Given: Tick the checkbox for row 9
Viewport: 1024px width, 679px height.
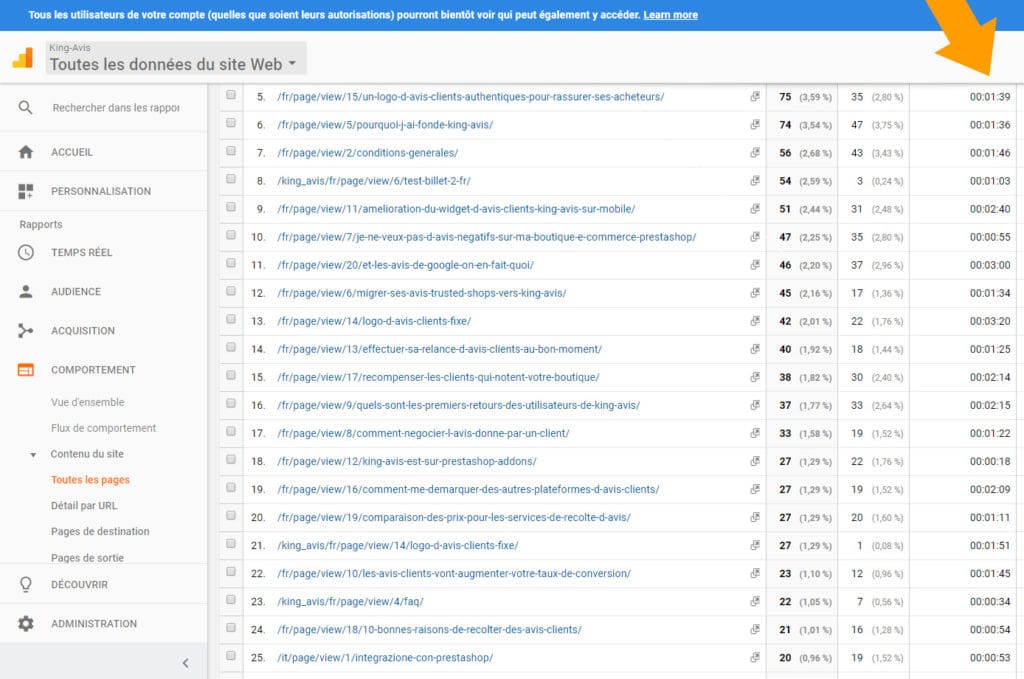Looking at the screenshot, I should 231,207.
